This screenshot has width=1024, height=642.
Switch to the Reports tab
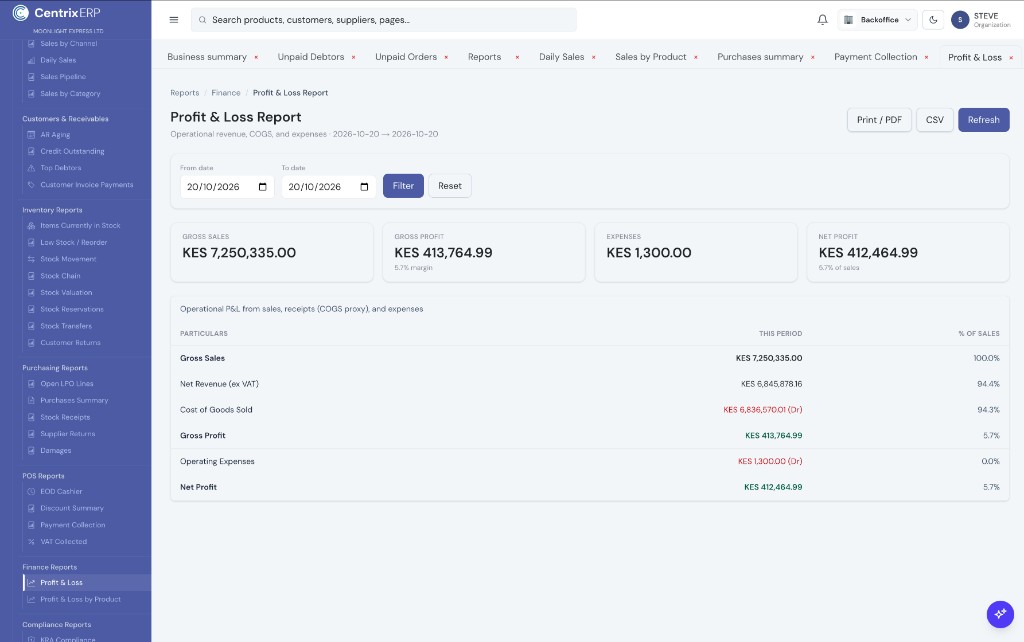[485, 57]
